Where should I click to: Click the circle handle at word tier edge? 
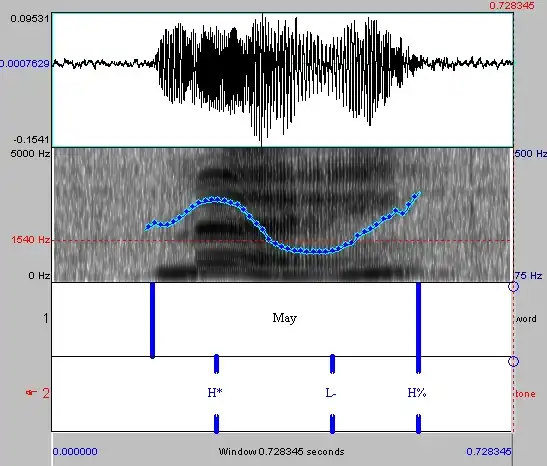513,287
